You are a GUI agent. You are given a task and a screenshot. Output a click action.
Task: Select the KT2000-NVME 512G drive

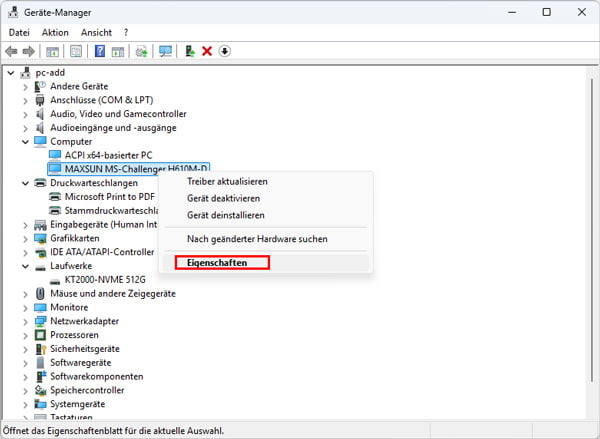point(107,280)
